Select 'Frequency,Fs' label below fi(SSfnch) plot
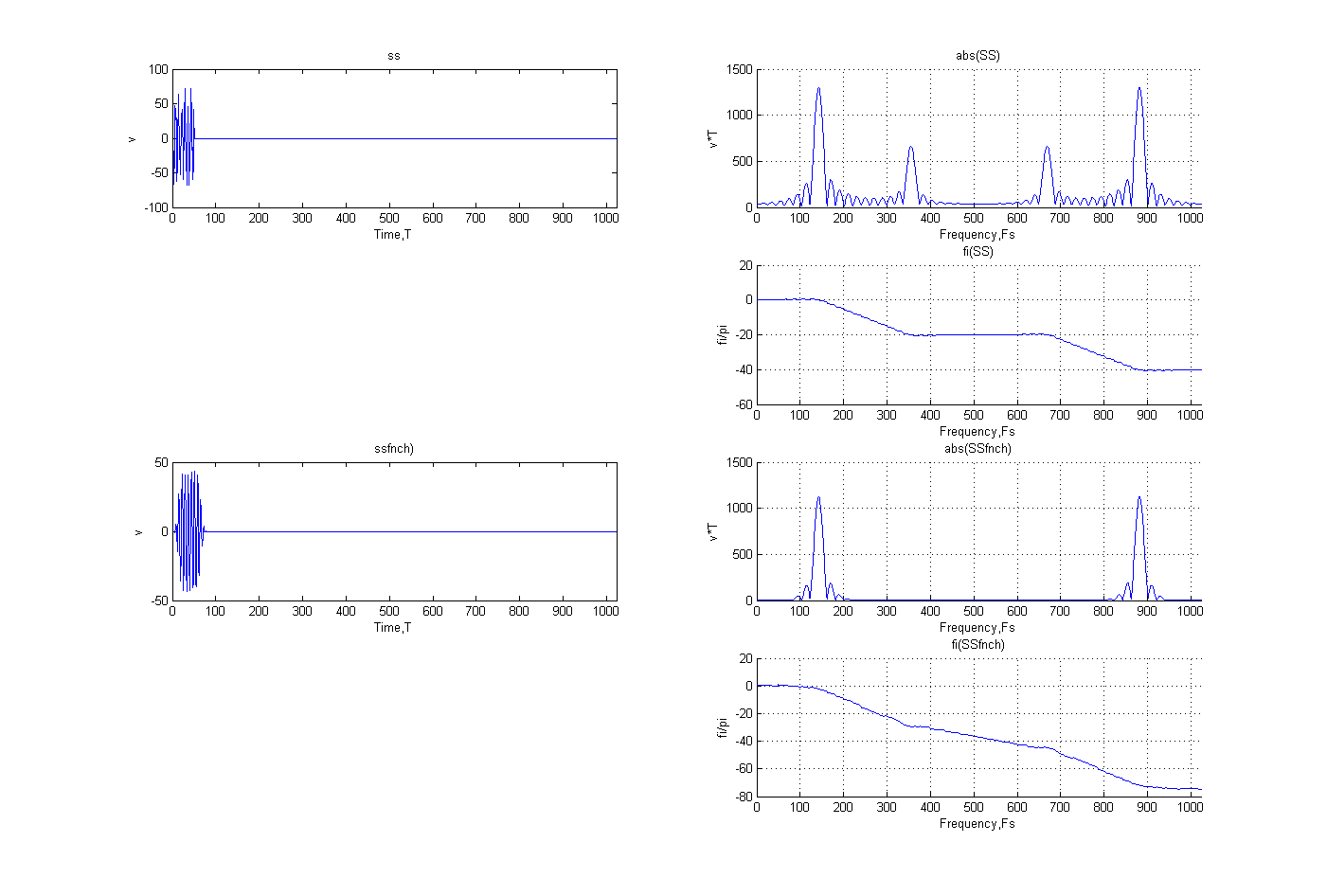 coord(977,824)
